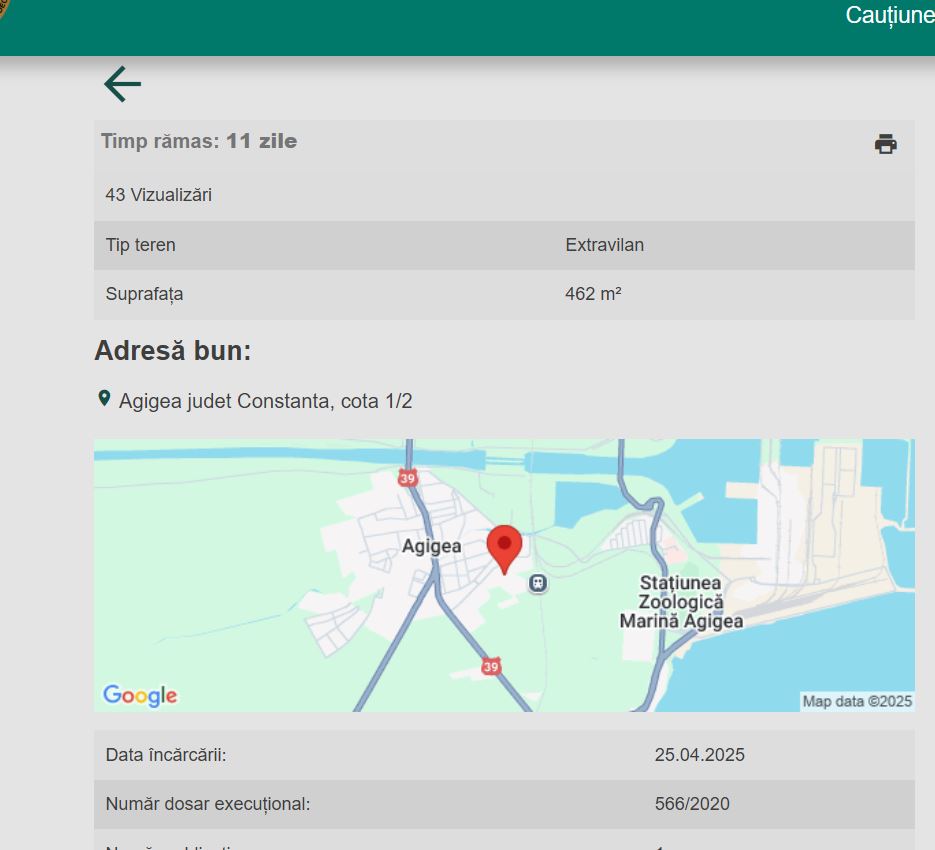
Task: Select the upload date 25.04.2025
Action: coord(699,755)
